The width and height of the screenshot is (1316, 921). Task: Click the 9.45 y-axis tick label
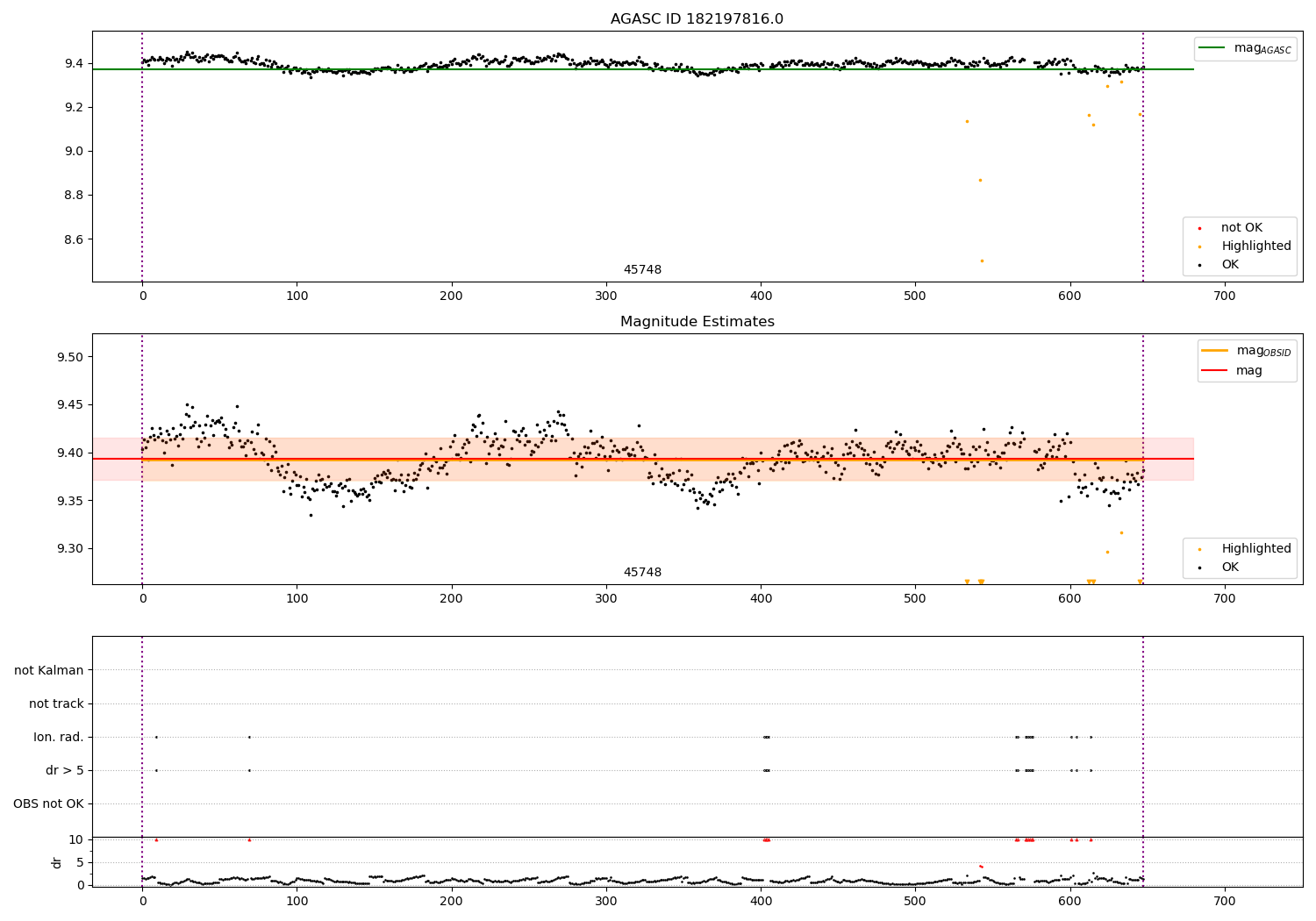point(70,405)
